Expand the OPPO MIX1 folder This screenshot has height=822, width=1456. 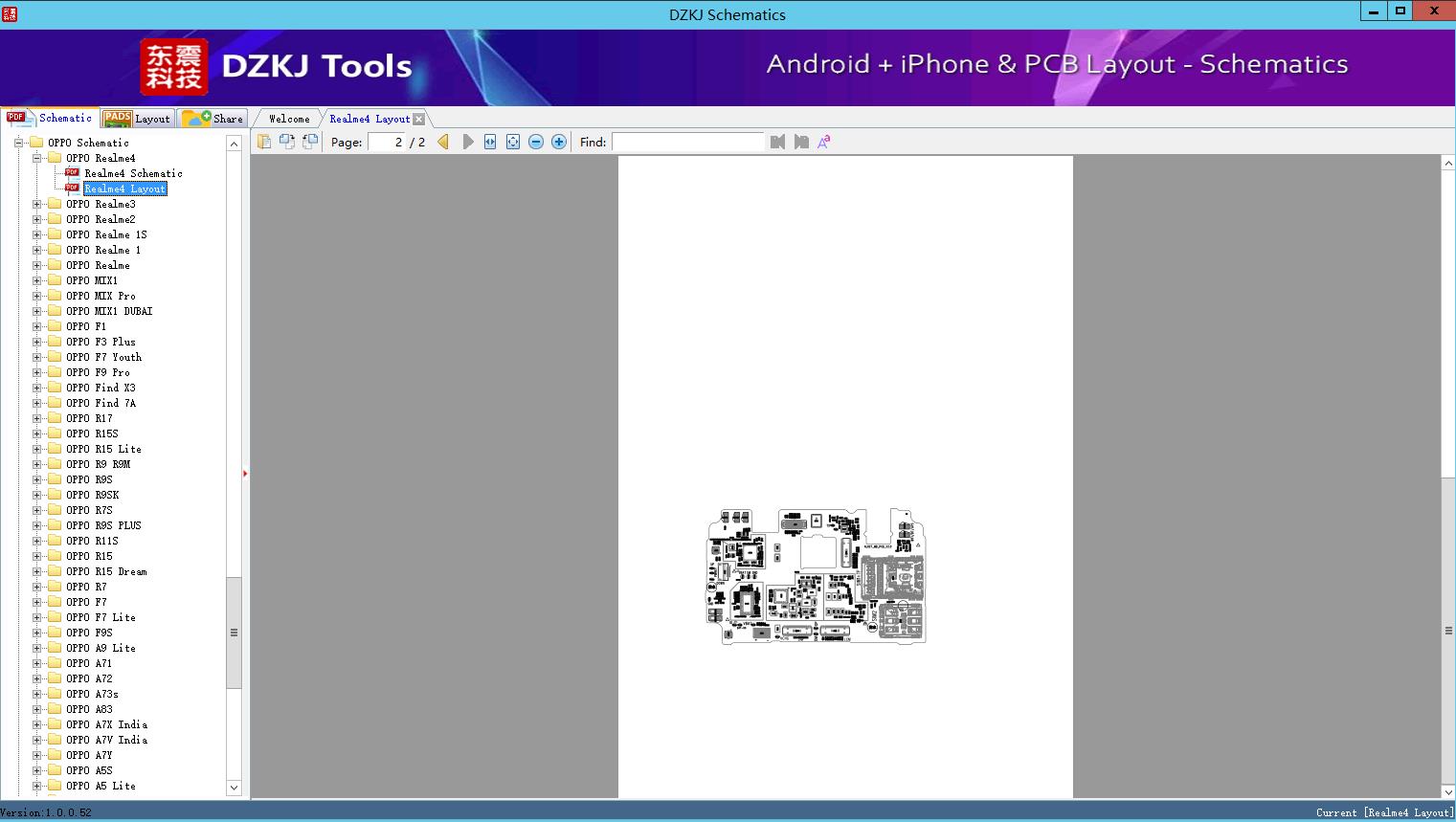click(x=37, y=280)
